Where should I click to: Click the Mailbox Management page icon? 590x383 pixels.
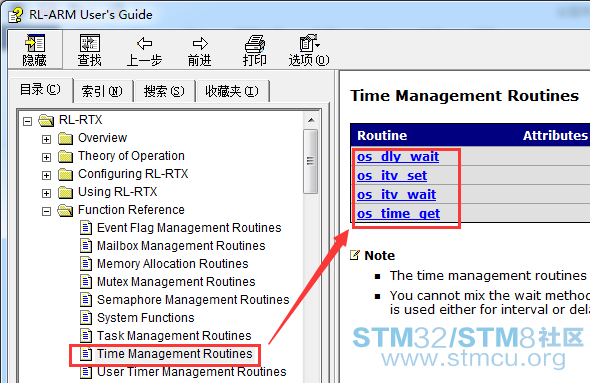tap(86, 246)
